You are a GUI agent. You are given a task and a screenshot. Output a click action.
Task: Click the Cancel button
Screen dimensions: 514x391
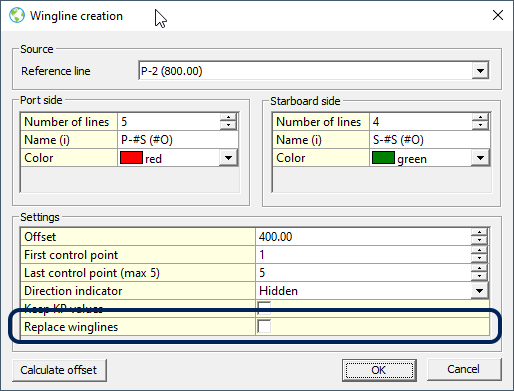(x=464, y=369)
